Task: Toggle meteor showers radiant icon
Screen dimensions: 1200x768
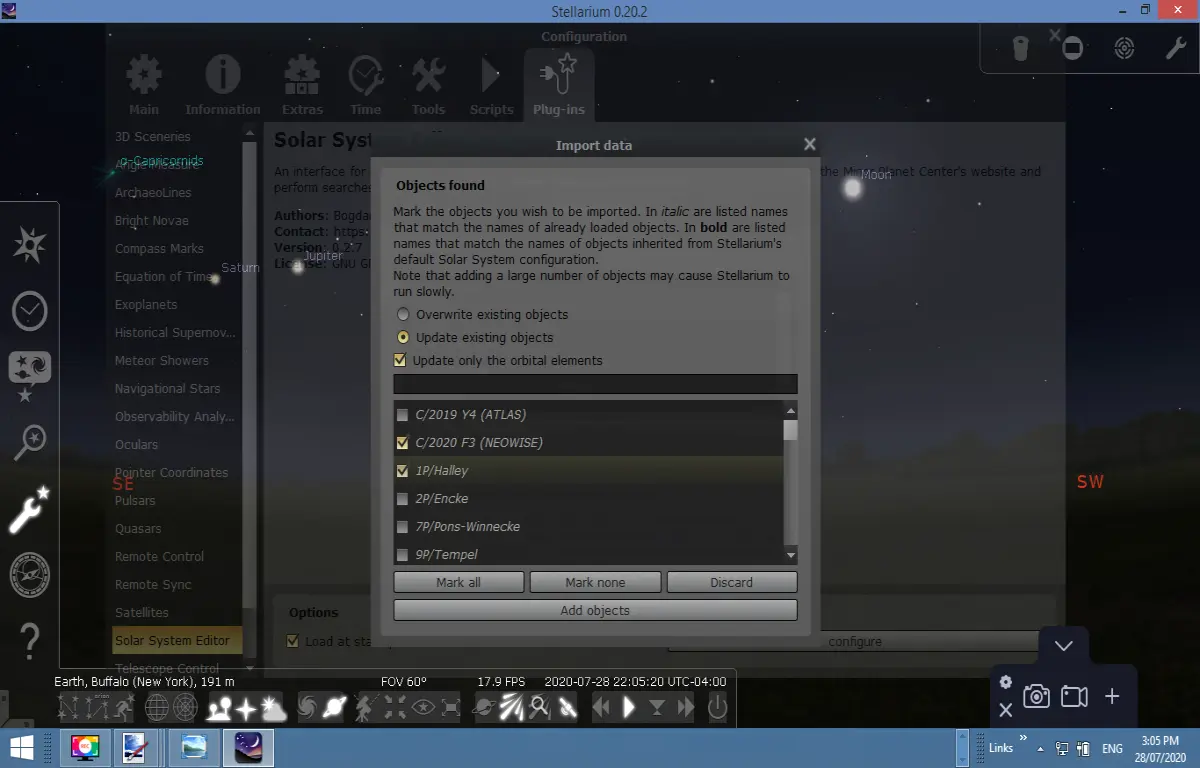Action: (511, 708)
